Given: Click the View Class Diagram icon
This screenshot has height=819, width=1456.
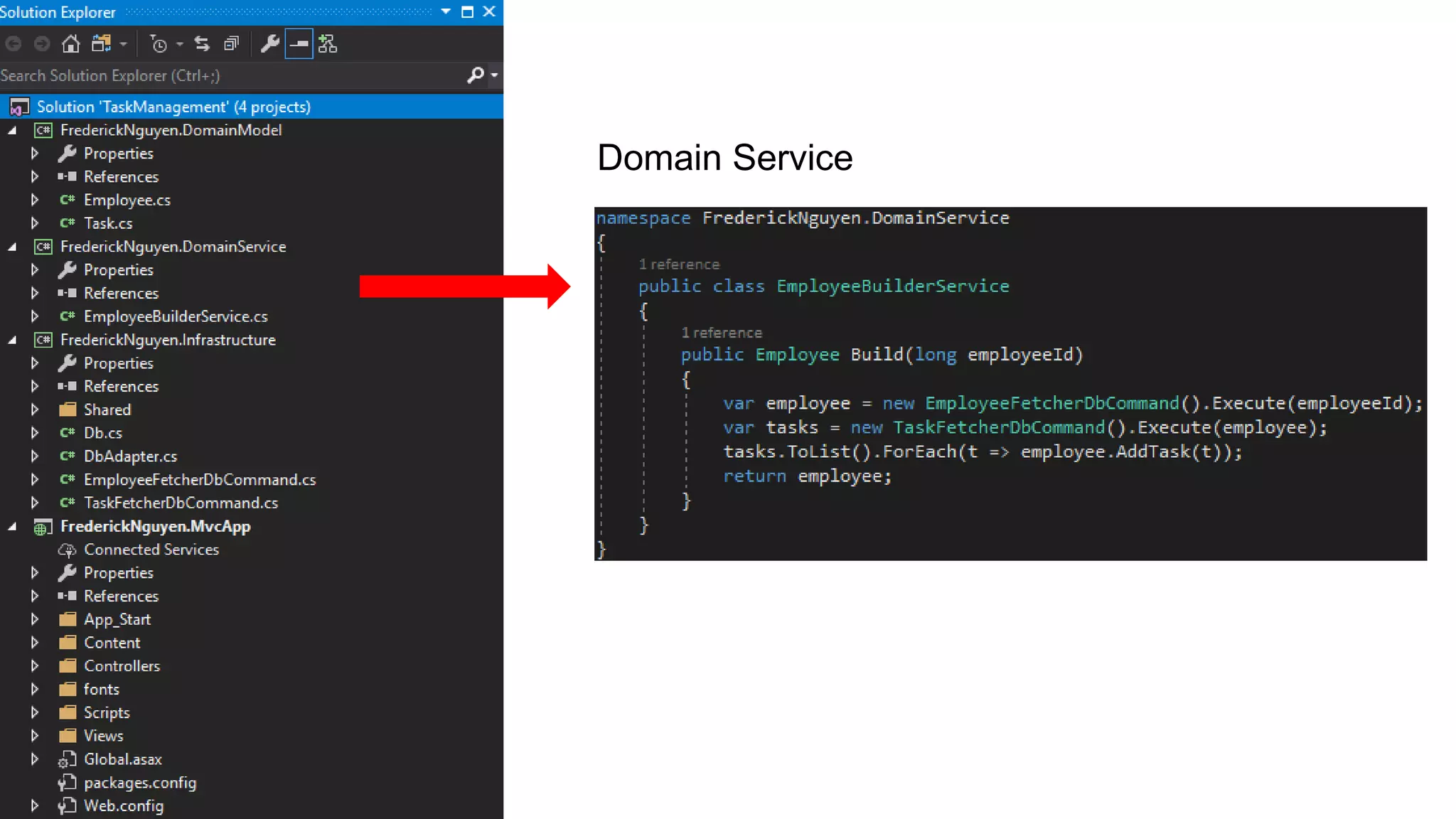Looking at the screenshot, I should pos(328,44).
